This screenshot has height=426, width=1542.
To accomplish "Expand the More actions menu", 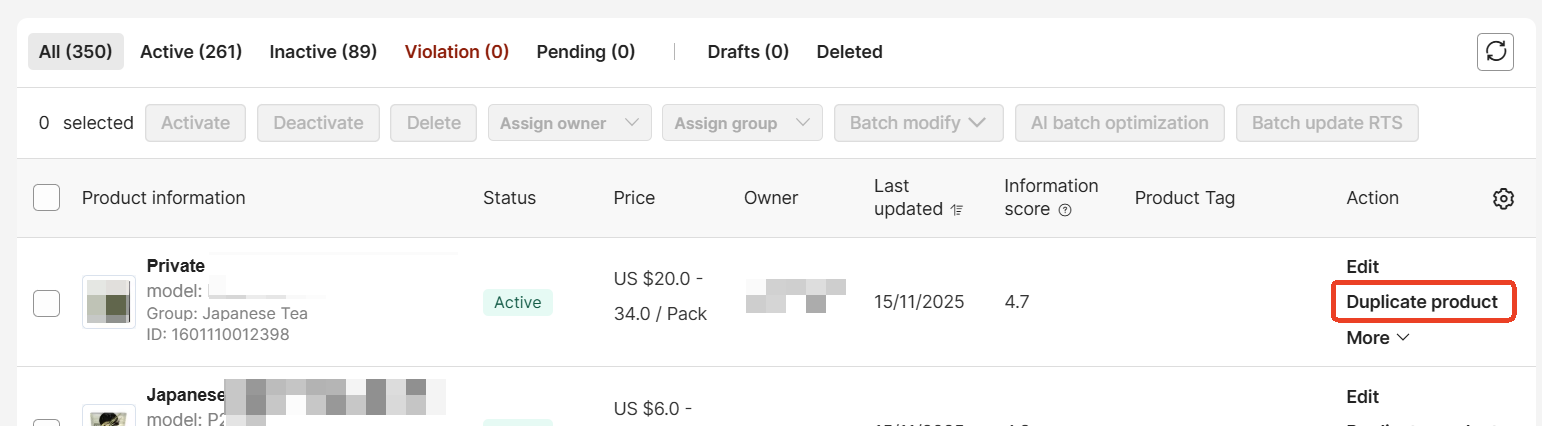I will click(x=1377, y=338).
